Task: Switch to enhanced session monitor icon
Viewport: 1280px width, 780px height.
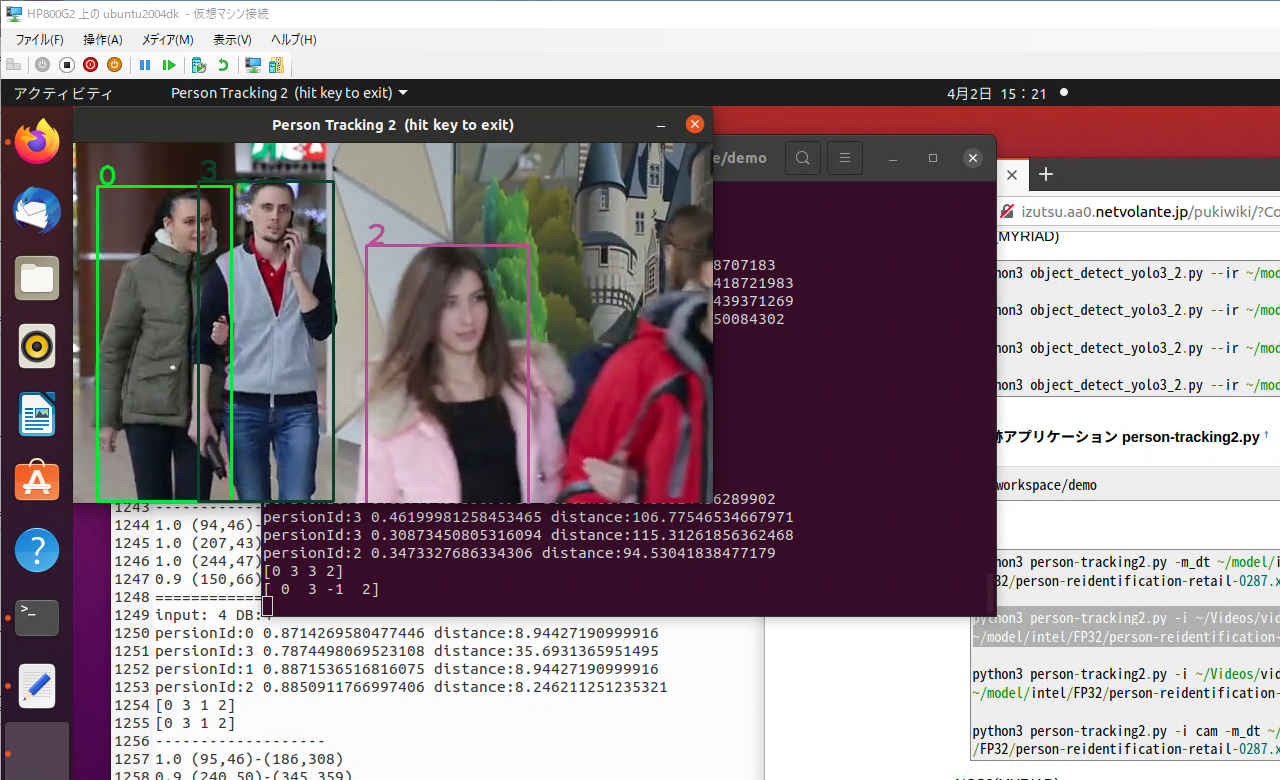Action: point(253,65)
